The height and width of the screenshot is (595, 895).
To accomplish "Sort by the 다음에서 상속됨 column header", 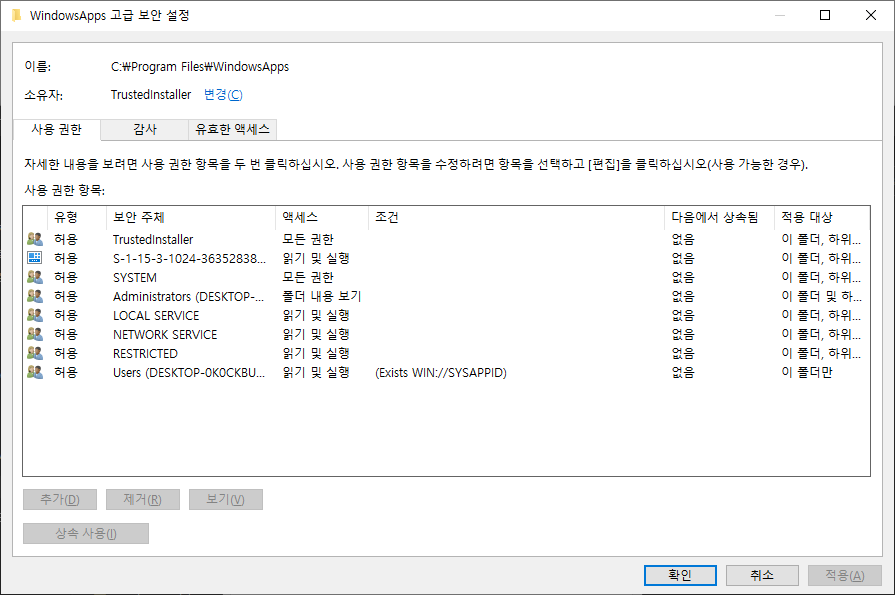I will (x=719, y=217).
